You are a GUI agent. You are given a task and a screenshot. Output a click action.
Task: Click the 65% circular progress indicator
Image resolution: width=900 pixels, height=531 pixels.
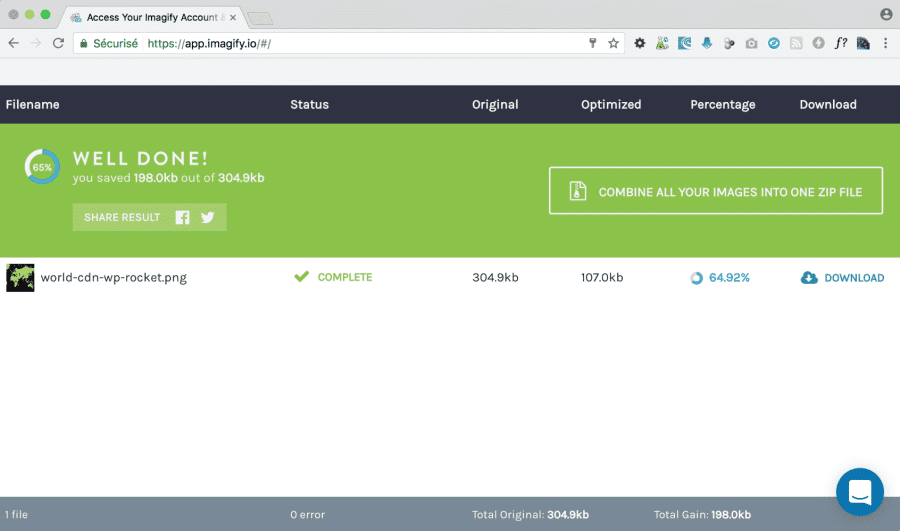[42, 167]
